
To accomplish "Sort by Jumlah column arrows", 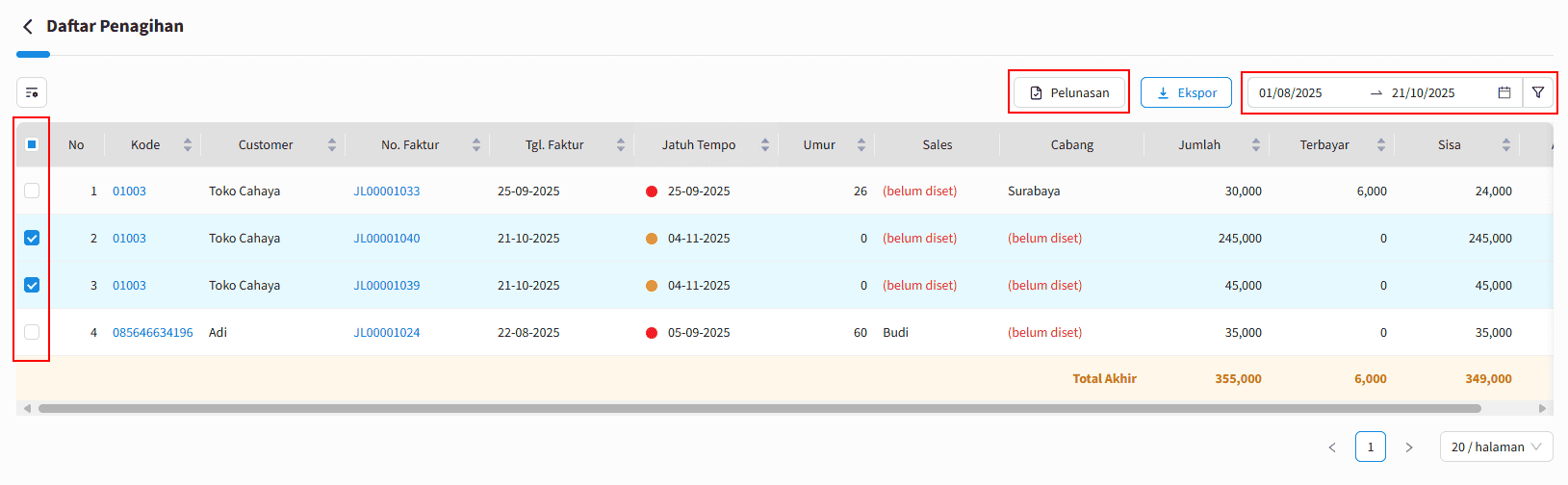I will pyautogui.click(x=1256, y=145).
